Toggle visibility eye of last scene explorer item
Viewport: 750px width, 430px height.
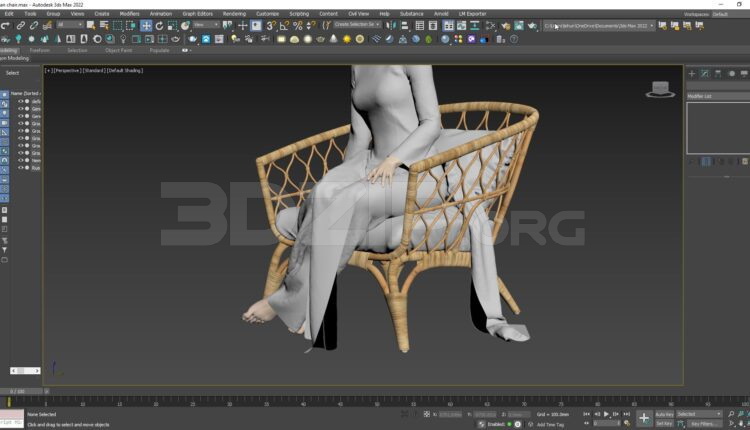tap(20, 168)
